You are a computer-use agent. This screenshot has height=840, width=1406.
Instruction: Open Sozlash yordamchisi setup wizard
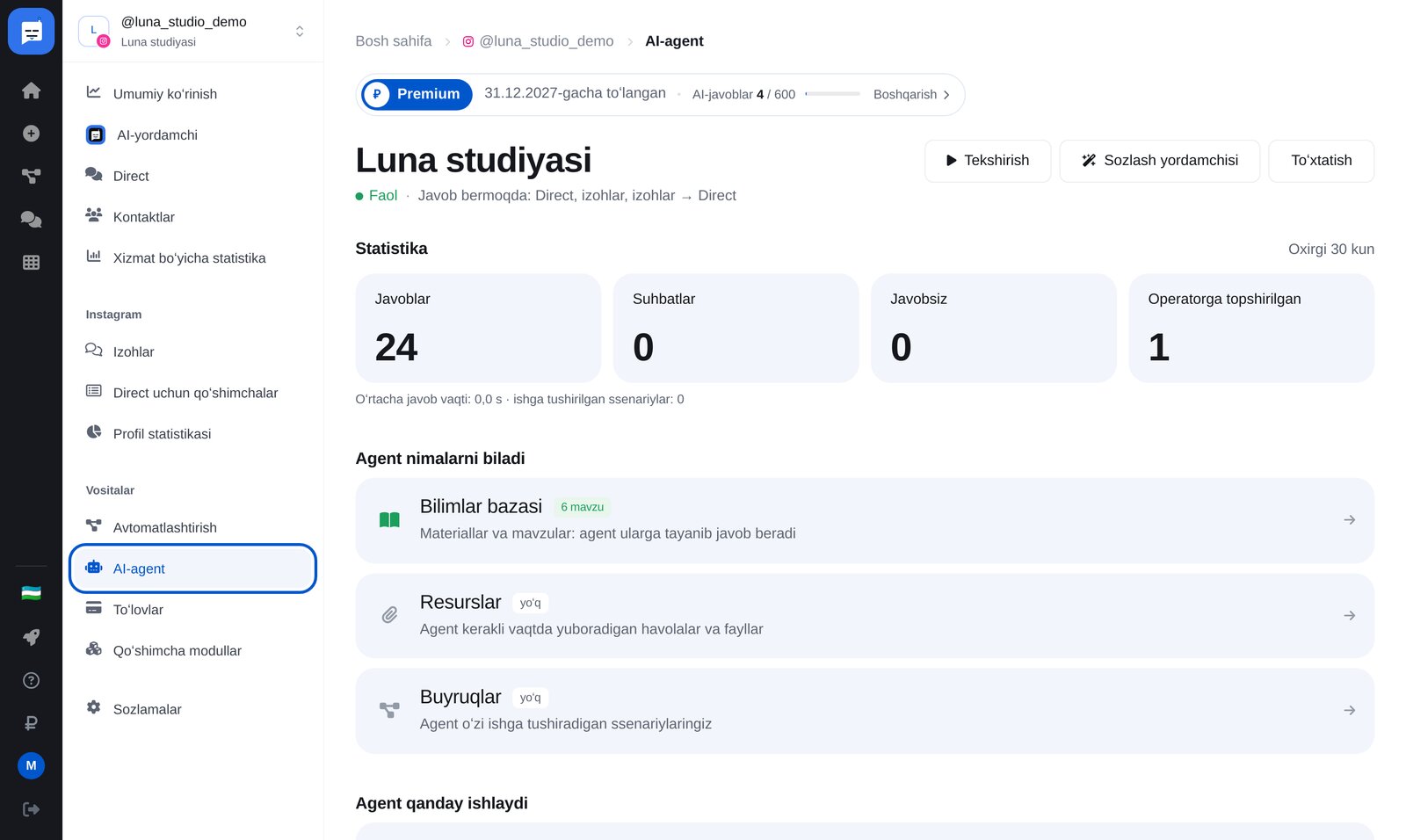pos(1160,161)
